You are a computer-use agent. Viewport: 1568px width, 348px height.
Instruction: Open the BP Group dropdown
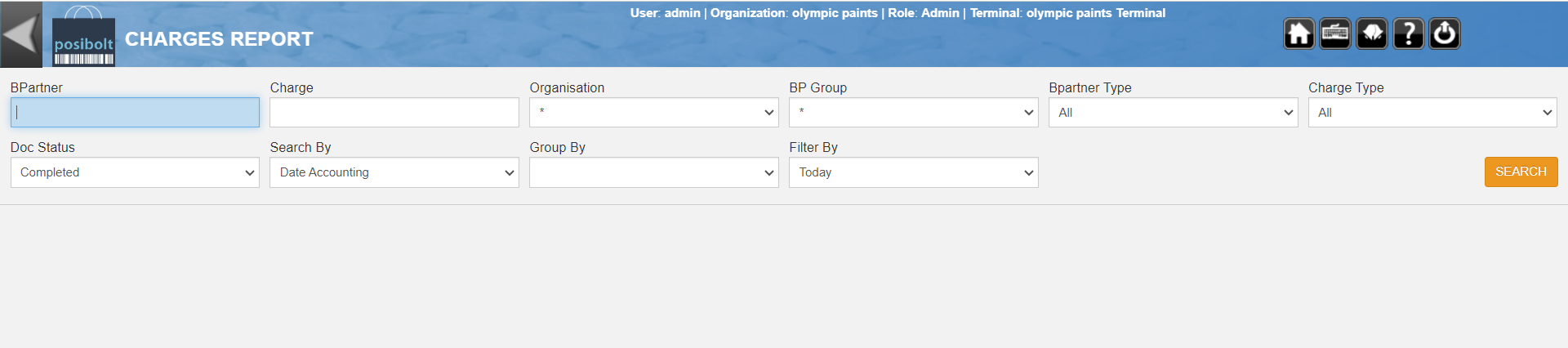[x=914, y=113]
